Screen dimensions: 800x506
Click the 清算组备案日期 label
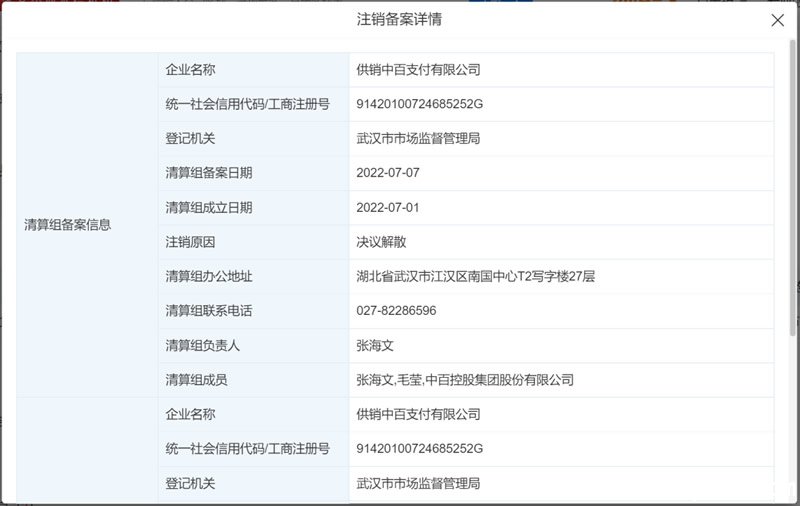(x=209, y=173)
